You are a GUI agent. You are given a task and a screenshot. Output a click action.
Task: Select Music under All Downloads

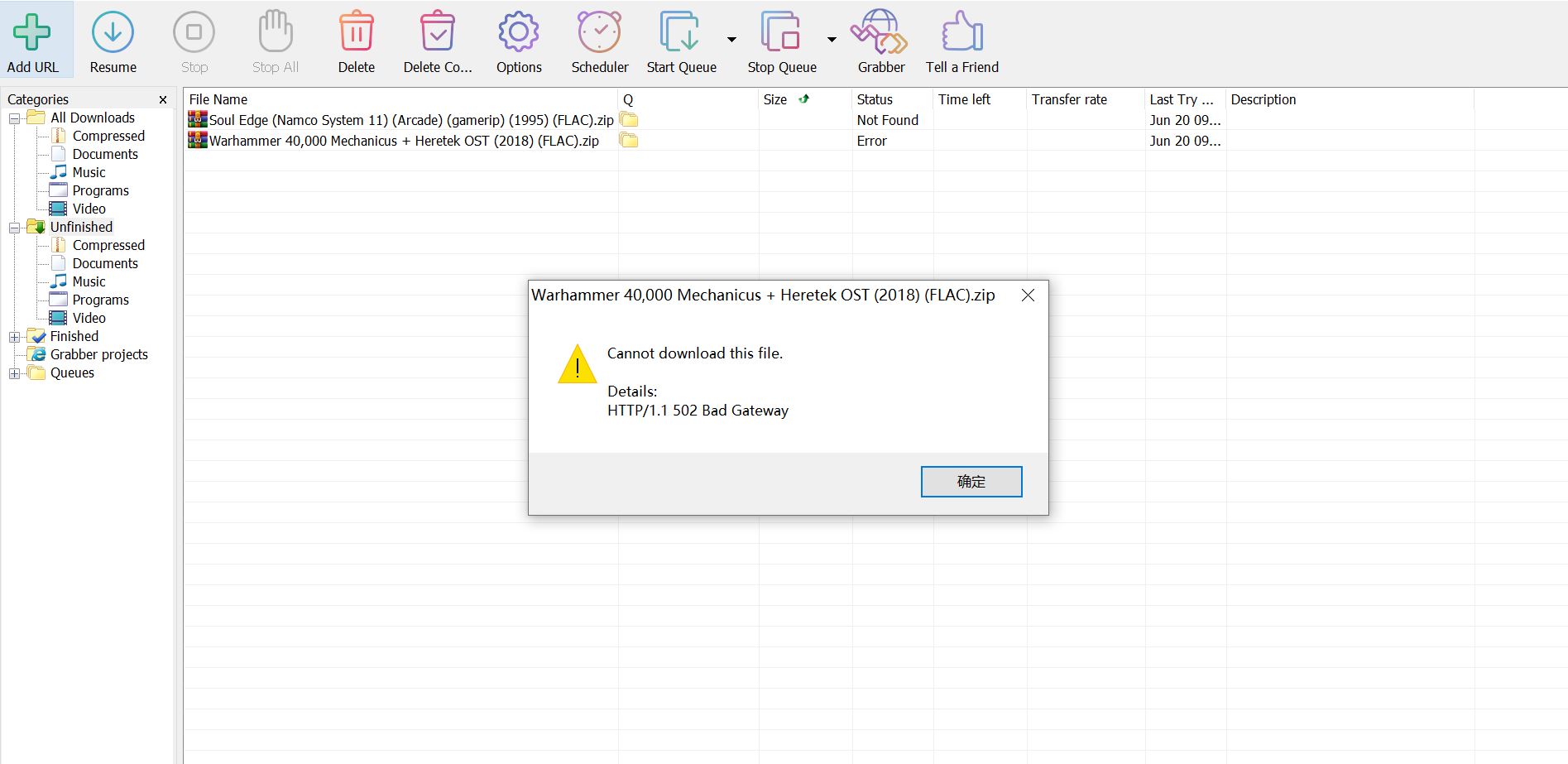click(89, 172)
